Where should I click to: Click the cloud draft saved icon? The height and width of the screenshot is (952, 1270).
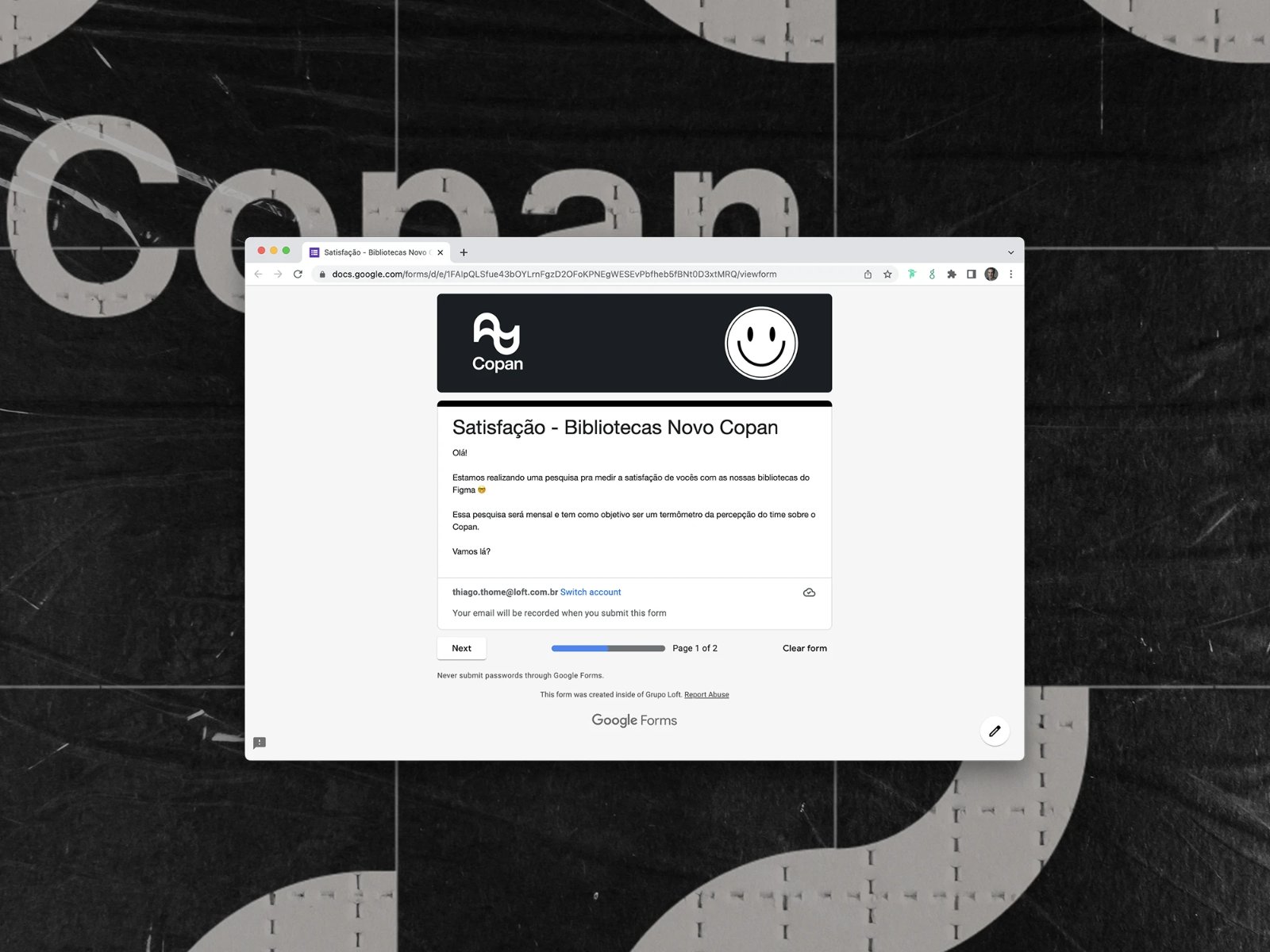click(809, 593)
